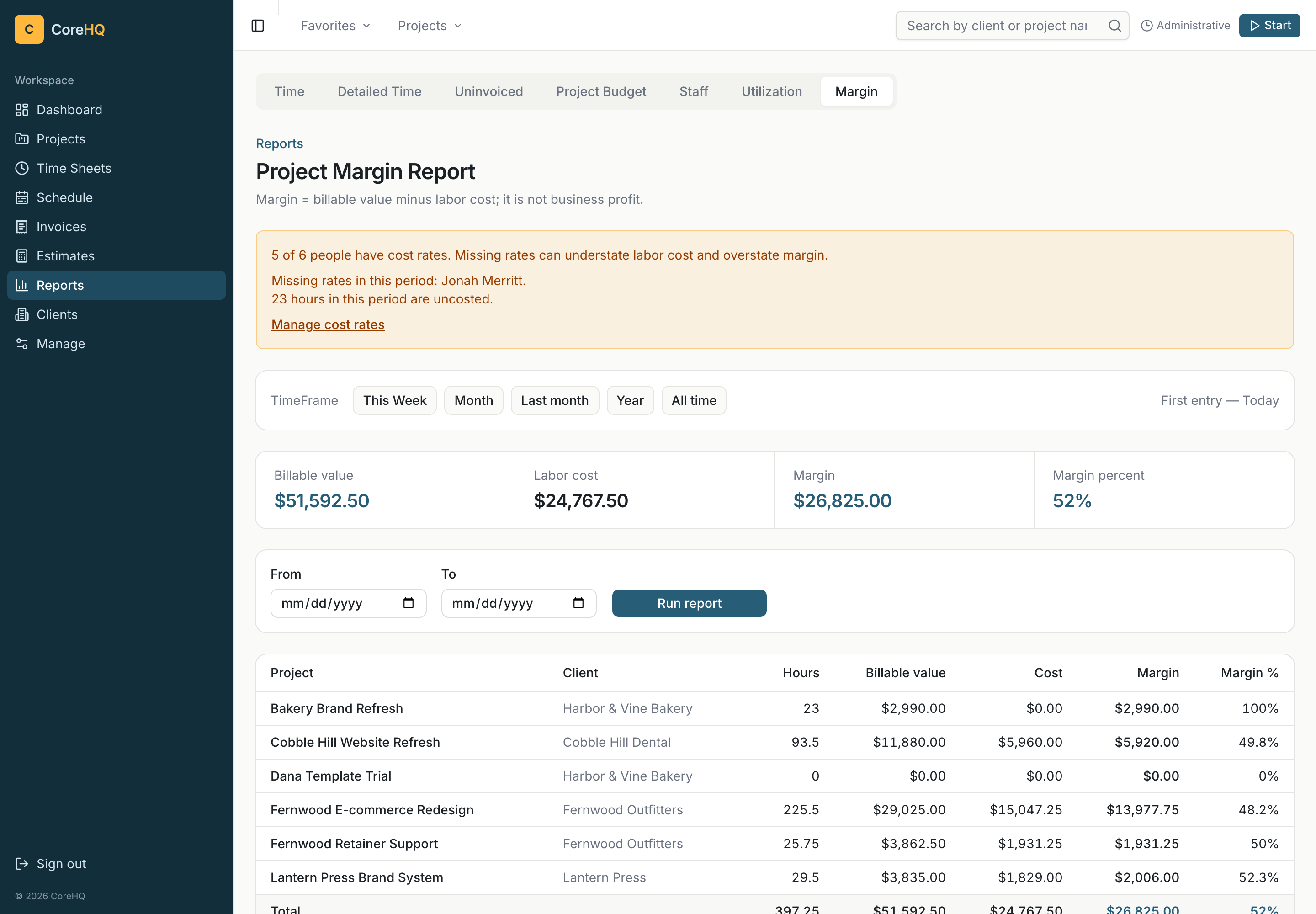Open the Utilization report tab
The width and height of the screenshot is (1316, 914).
coord(771,92)
